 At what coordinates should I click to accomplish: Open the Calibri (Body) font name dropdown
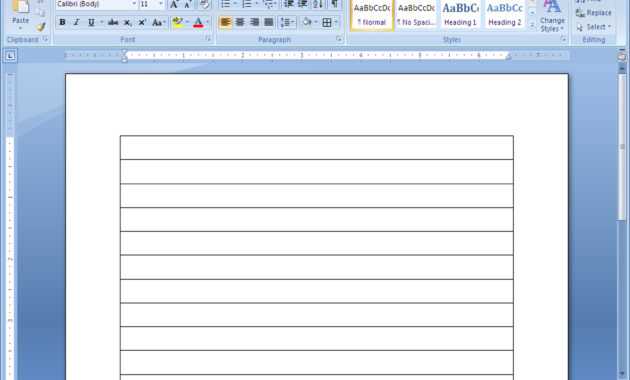click(x=133, y=4)
